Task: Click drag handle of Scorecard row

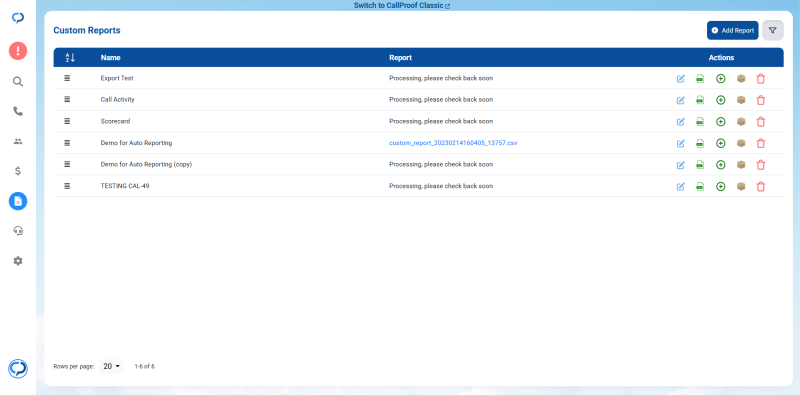Action: tap(67, 121)
